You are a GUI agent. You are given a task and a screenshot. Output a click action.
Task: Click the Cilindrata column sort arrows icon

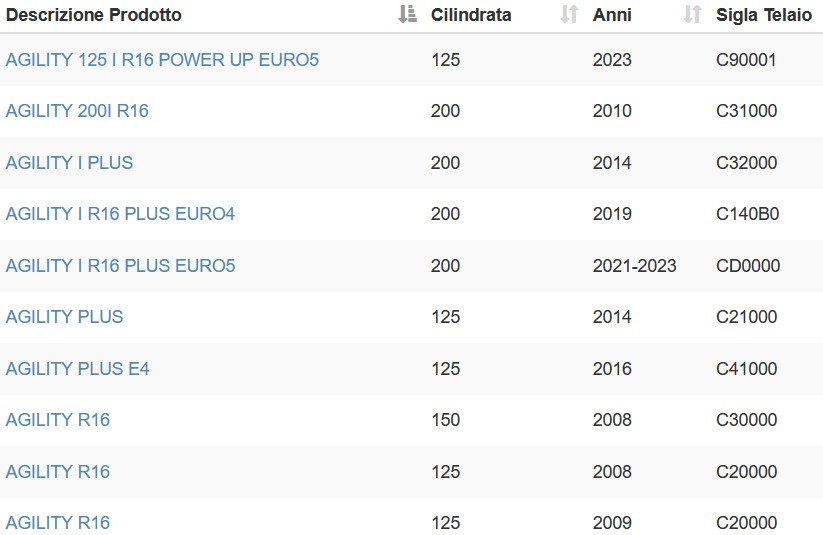point(569,14)
